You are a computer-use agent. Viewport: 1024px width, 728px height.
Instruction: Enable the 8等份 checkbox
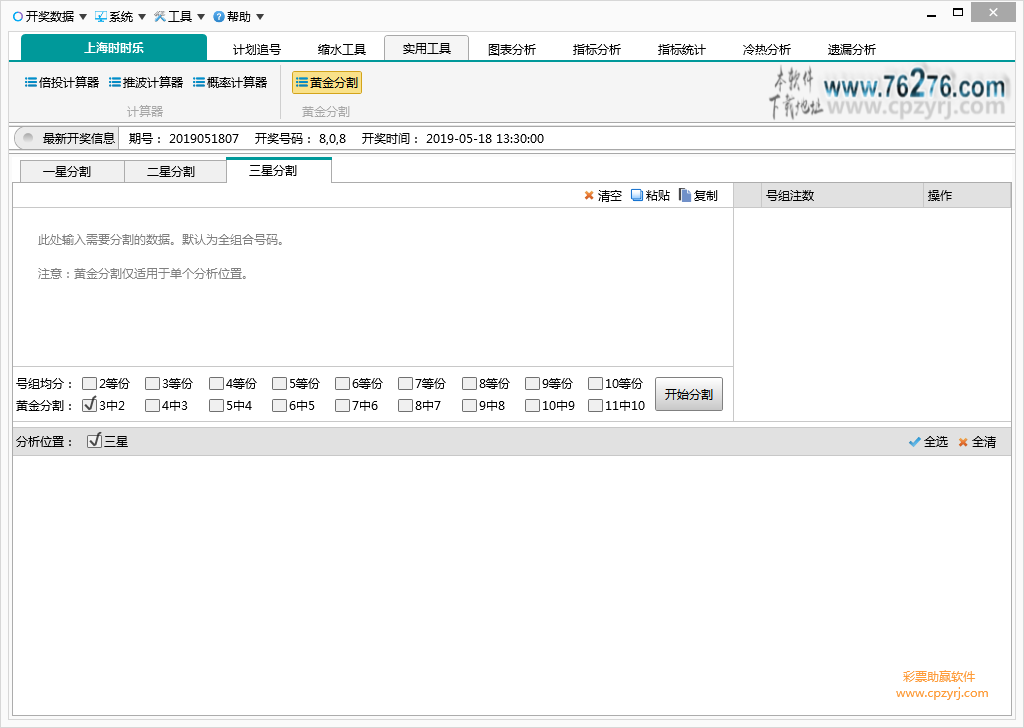(469, 383)
